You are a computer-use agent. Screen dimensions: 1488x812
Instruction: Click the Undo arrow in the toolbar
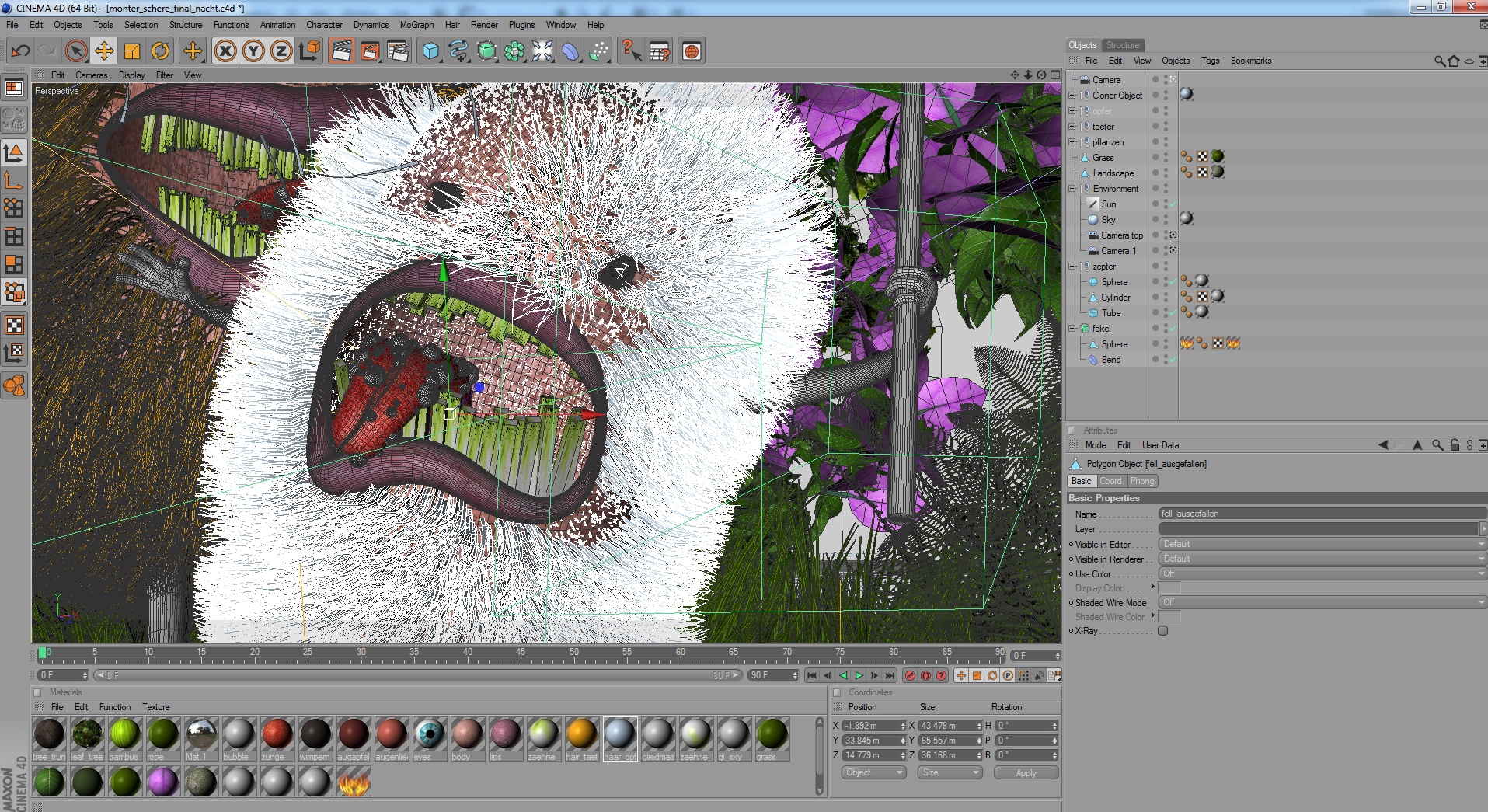click(20, 51)
